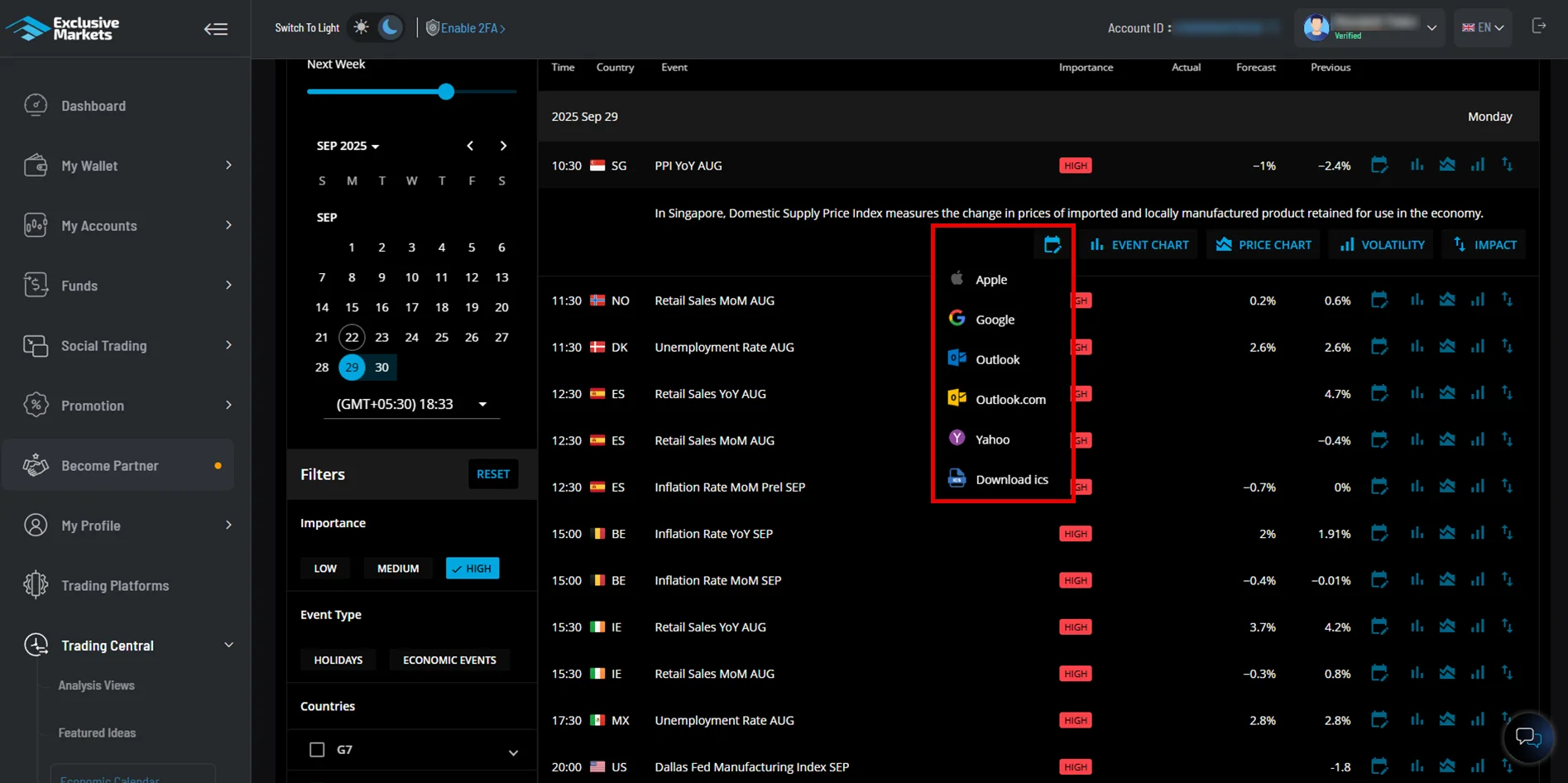Click the PRICE CHART button
Viewport: 1568px width, 783px height.
pyautogui.click(x=1264, y=245)
